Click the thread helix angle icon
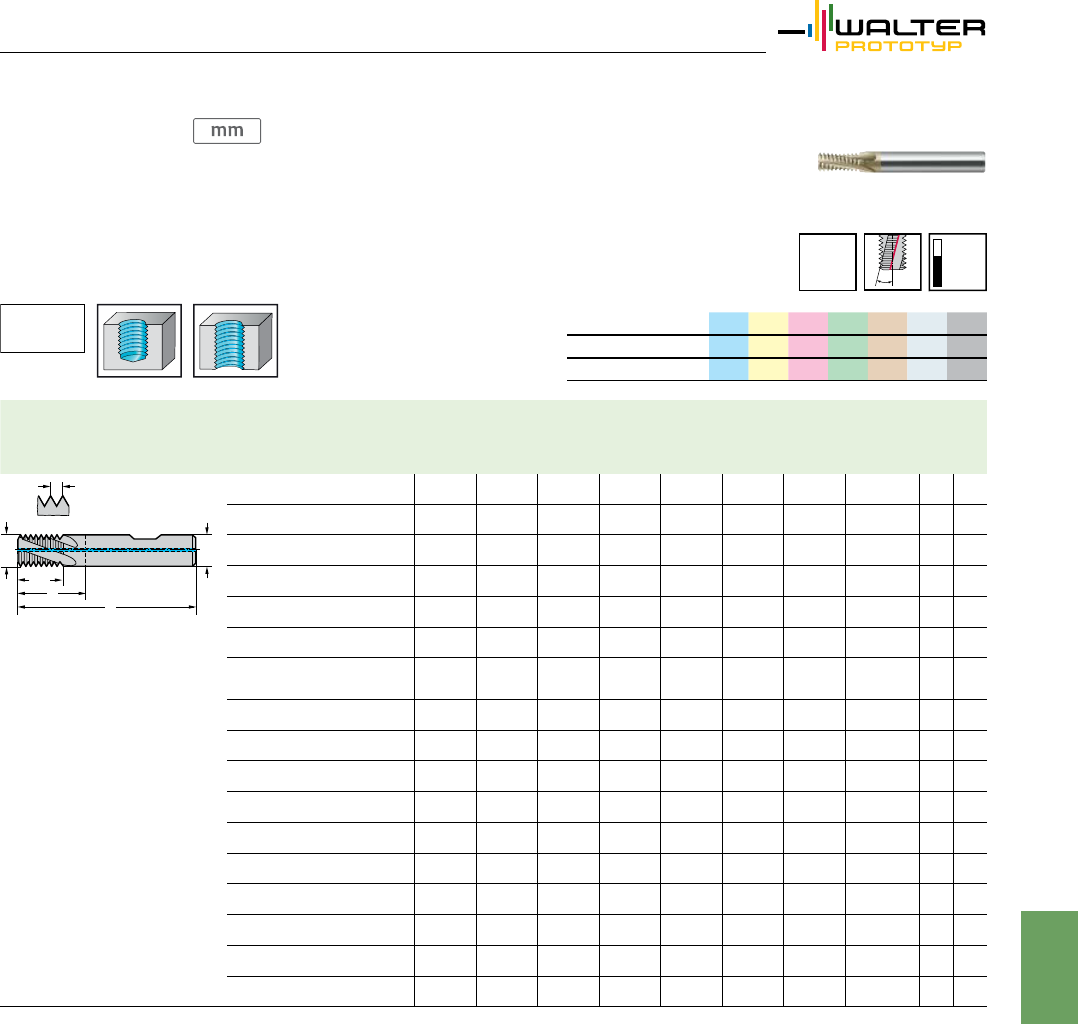This screenshot has width=1078, height=1024. (x=892, y=262)
